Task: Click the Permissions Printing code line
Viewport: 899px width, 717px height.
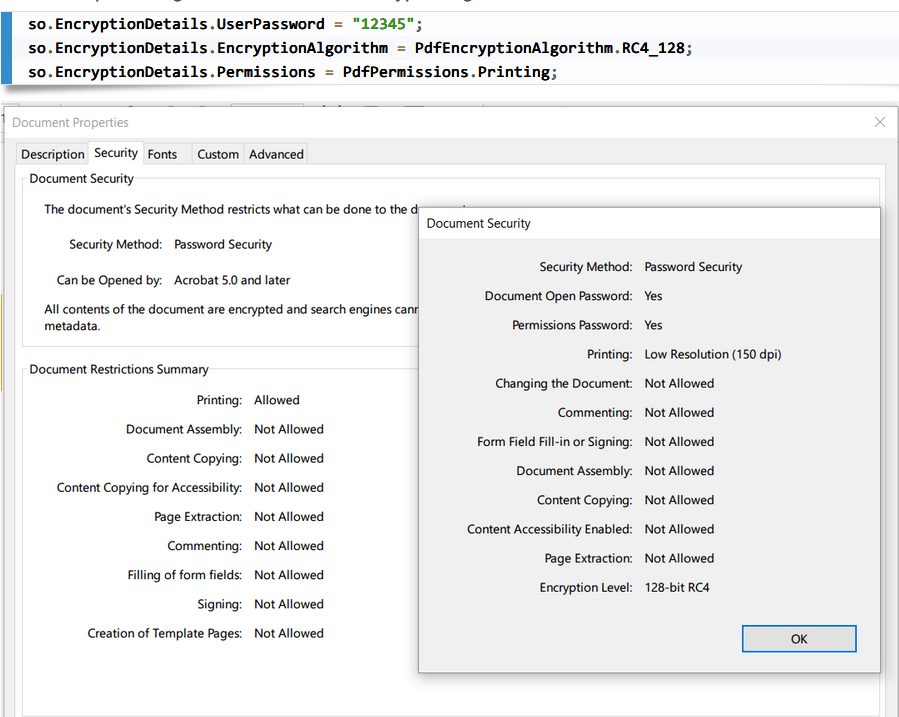Action: tap(292, 72)
